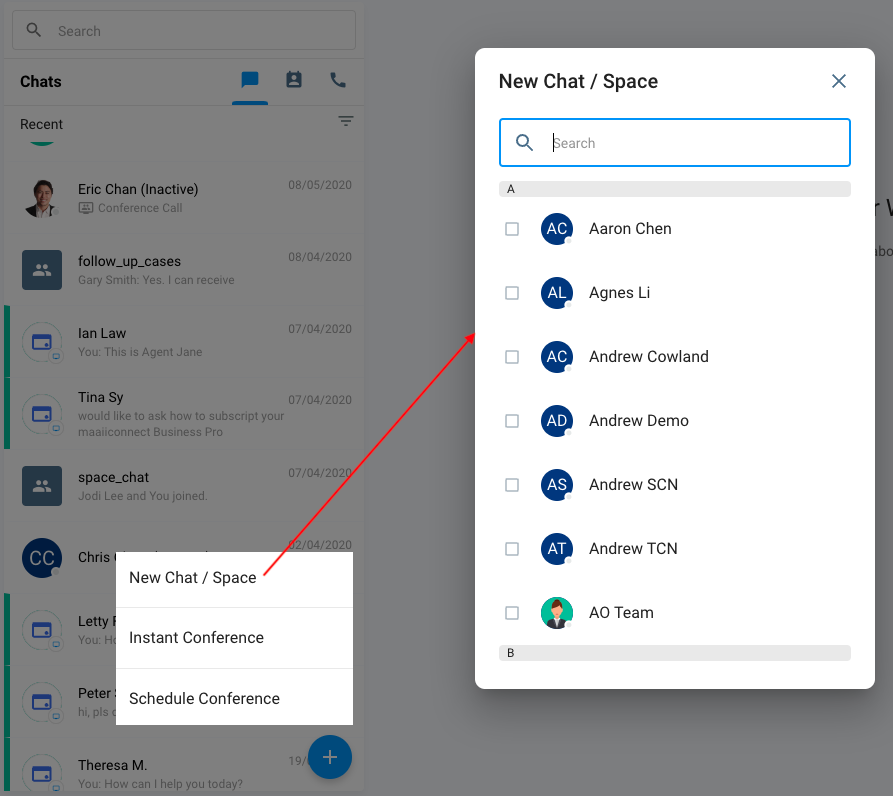Select the Aaron Chen name

pyautogui.click(x=630, y=229)
